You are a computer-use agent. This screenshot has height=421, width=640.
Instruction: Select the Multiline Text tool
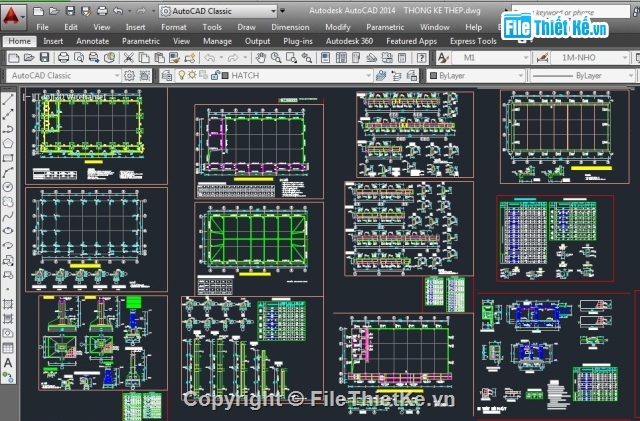pos(8,363)
